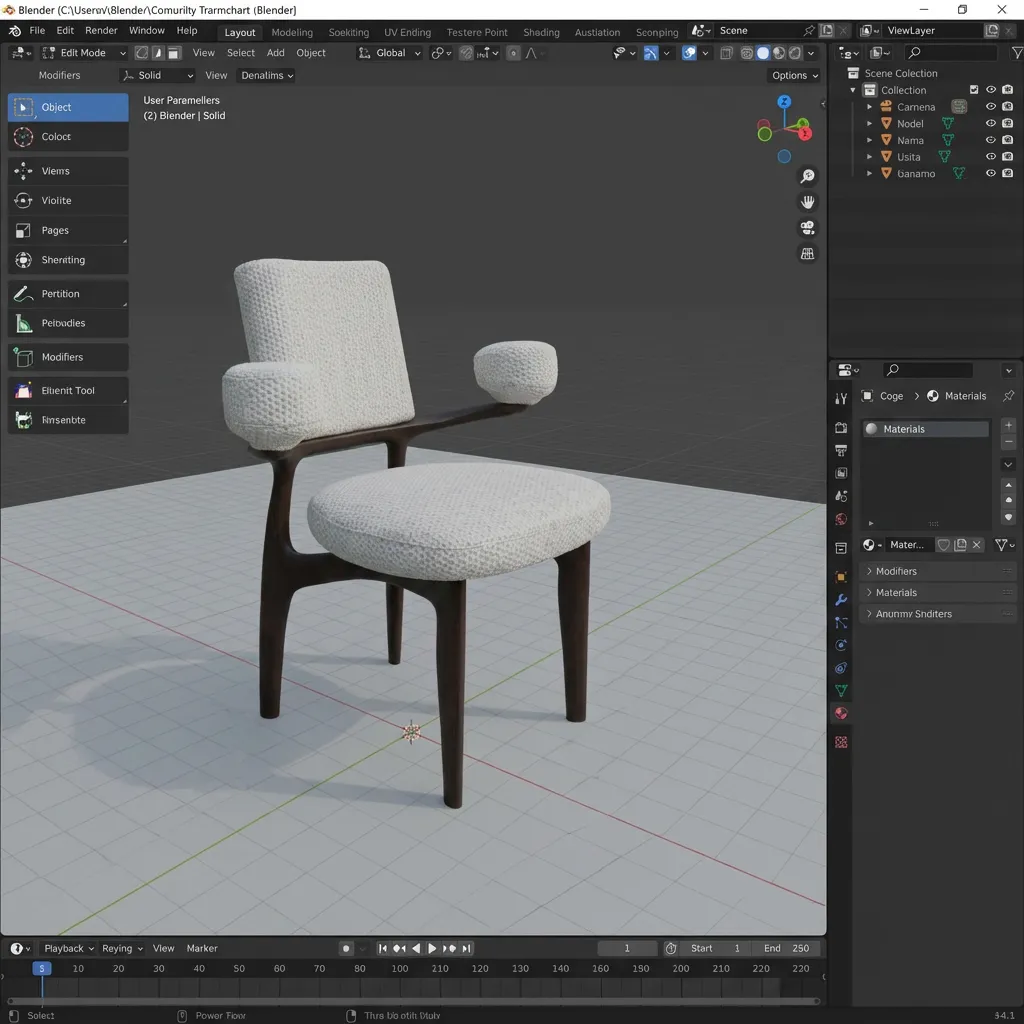Open the green Object Data properties tab
1024x1024 pixels.
841,690
